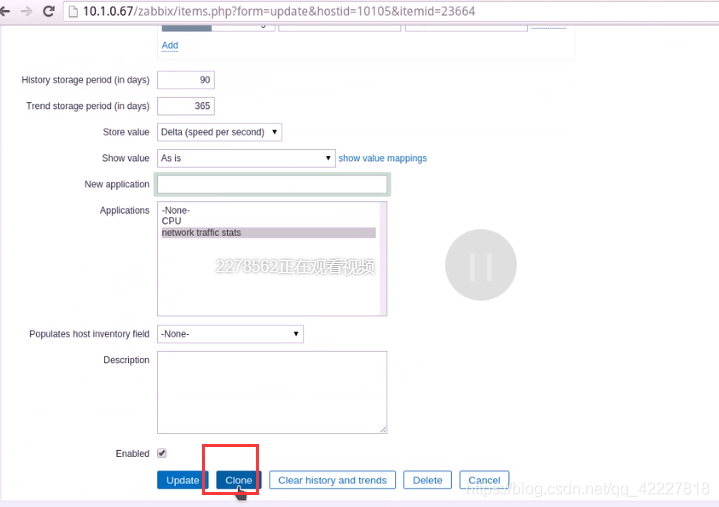Viewport: 719px width, 507px height.
Task: Click the URL address bar
Action: (x=390, y=11)
